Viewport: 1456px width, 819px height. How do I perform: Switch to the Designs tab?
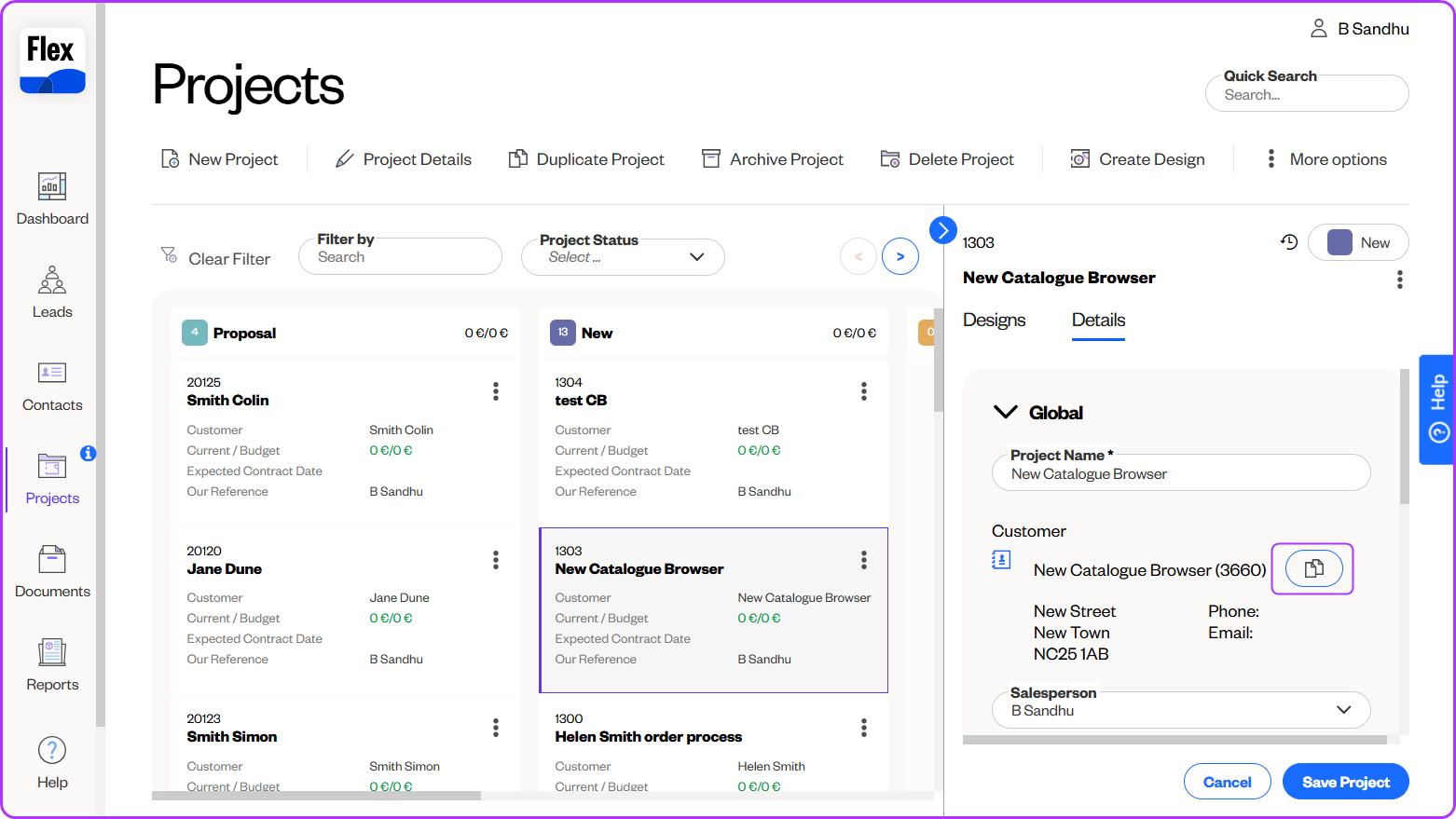[x=994, y=320]
